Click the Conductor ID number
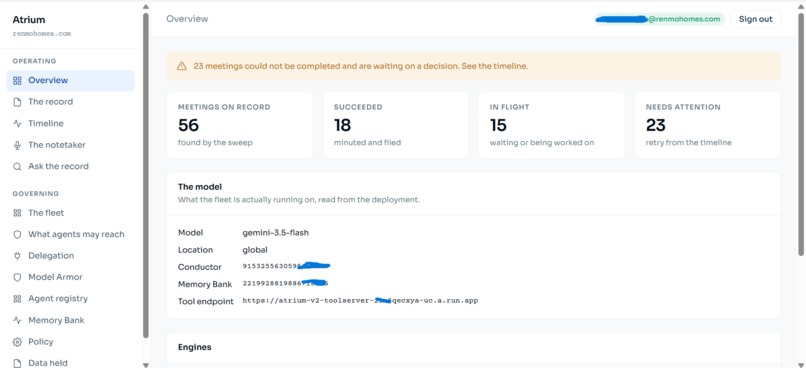Viewport: 806px width, 368px height. 286,266
